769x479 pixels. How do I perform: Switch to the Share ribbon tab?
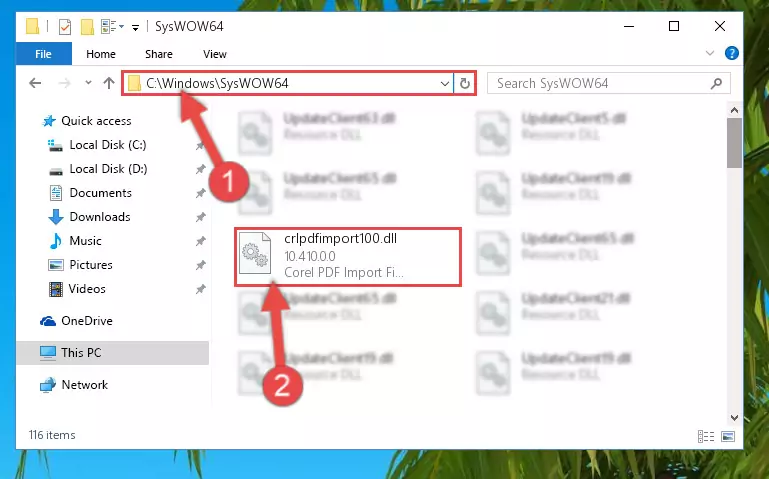(158, 54)
